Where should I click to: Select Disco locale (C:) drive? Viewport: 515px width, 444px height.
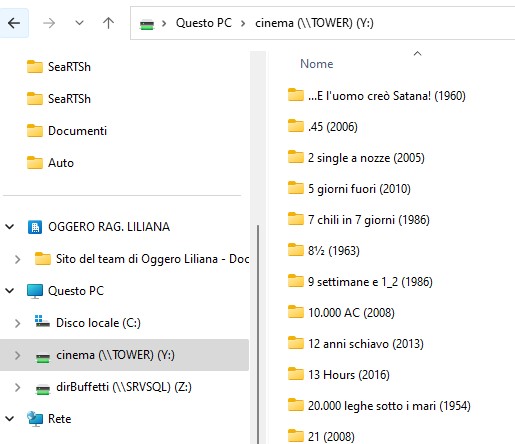pos(88,323)
